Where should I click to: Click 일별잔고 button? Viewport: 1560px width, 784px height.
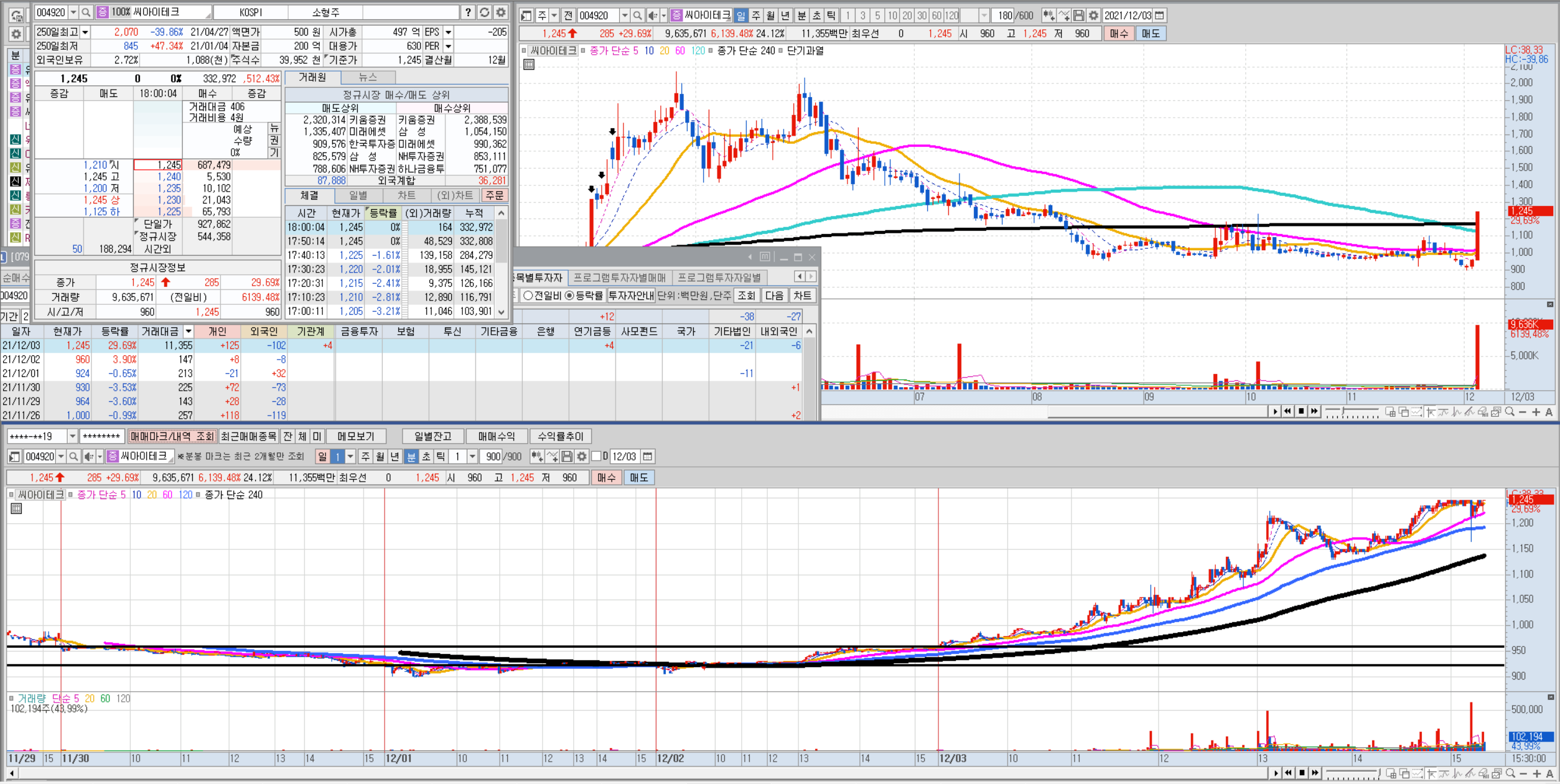[432, 436]
